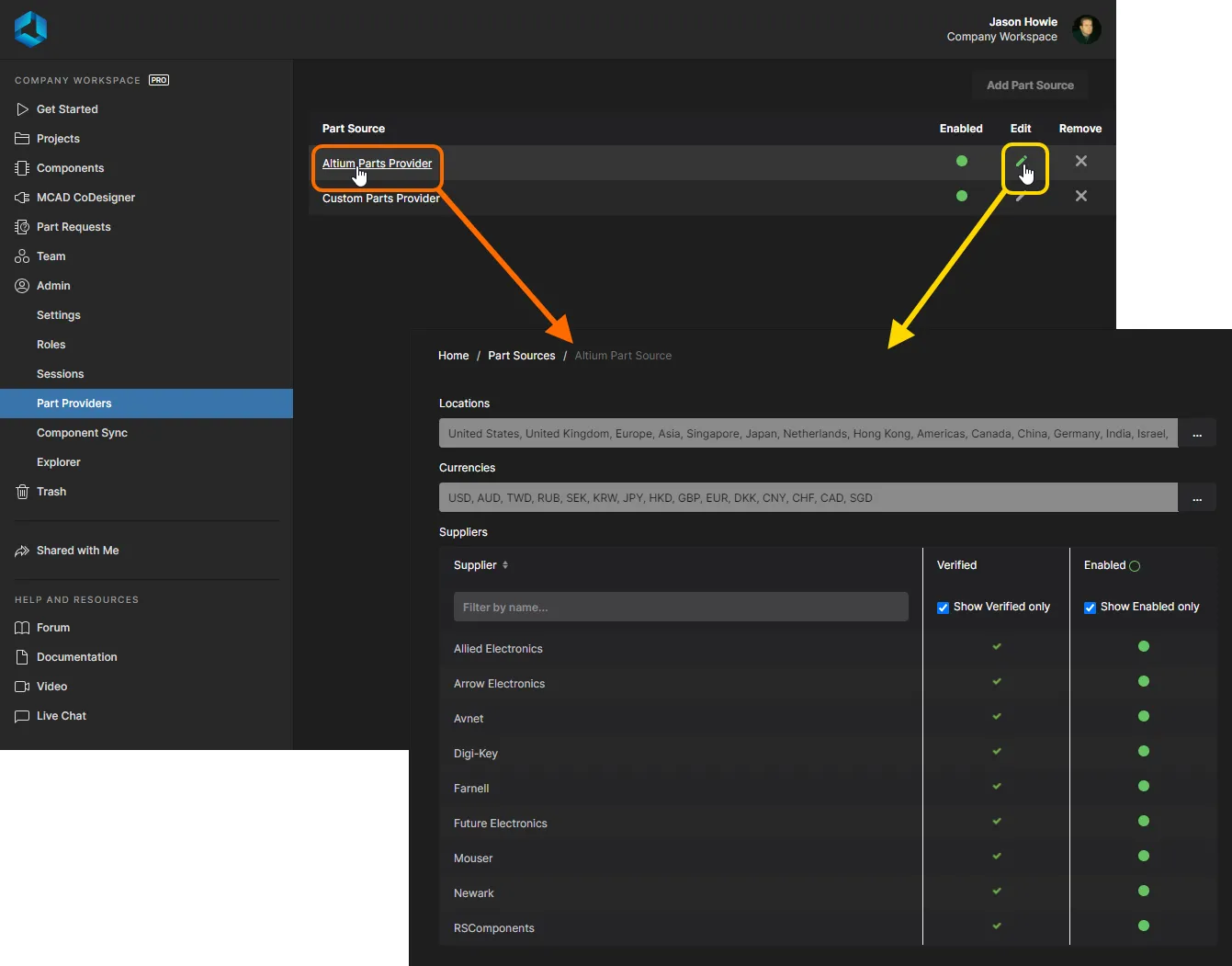The width and height of the screenshot is (1232, 966).
Task: Toggle Show Verified only checkbox
Action: [943, 608]
